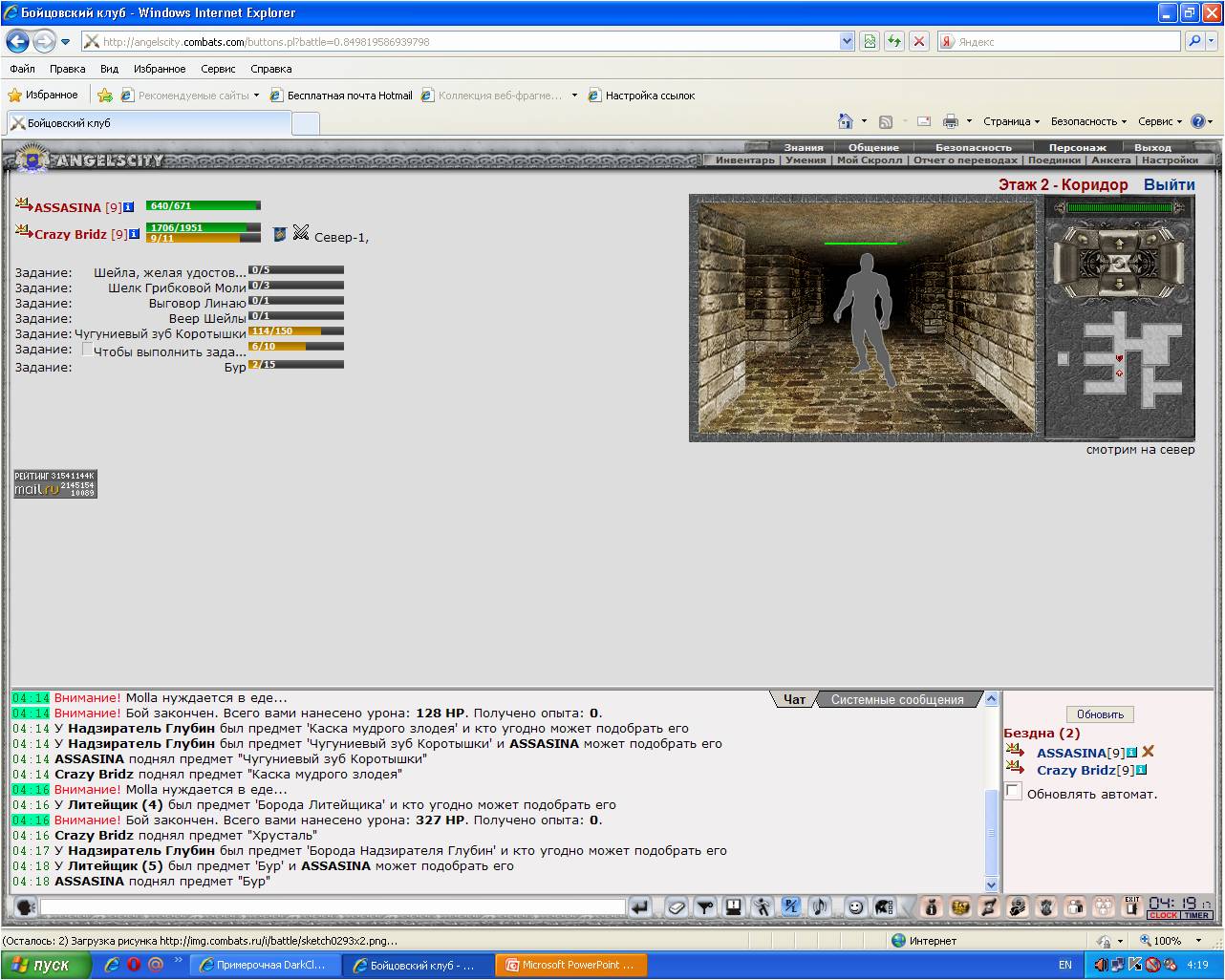
Task: Open the Справка menu
Action: 270,69
